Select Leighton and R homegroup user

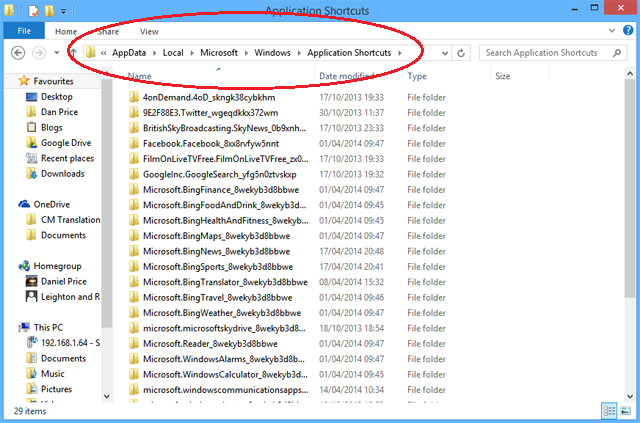[70, 297]
